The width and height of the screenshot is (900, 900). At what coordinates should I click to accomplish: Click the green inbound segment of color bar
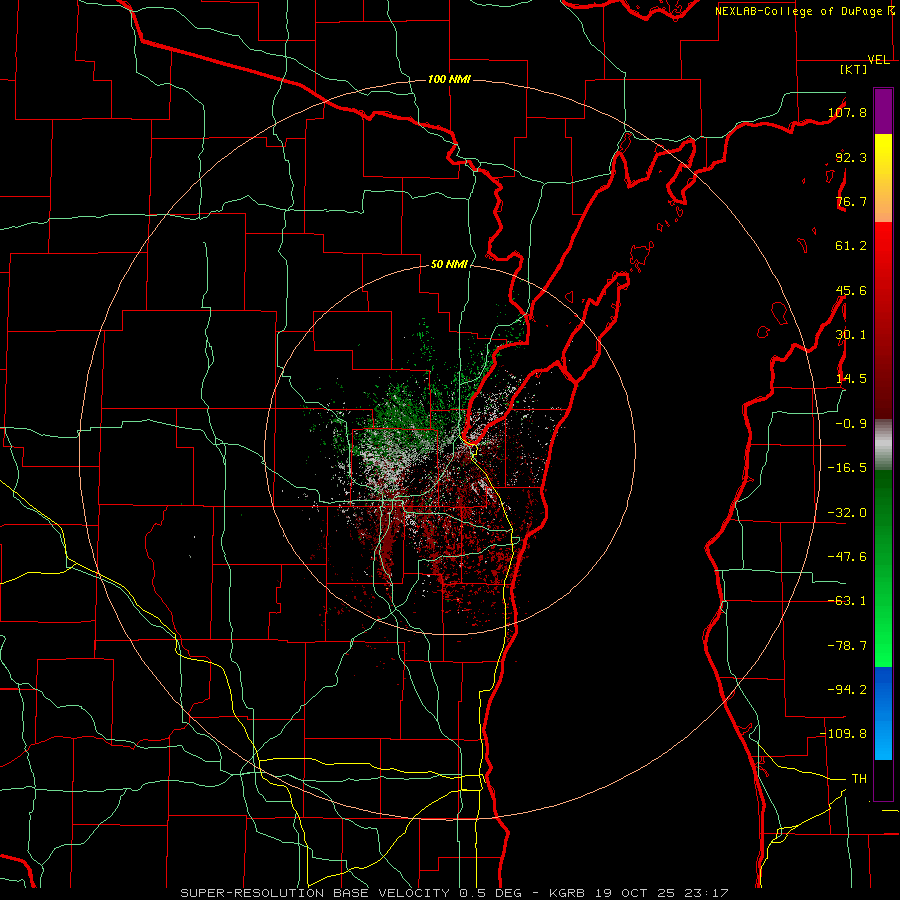(883, 568)
